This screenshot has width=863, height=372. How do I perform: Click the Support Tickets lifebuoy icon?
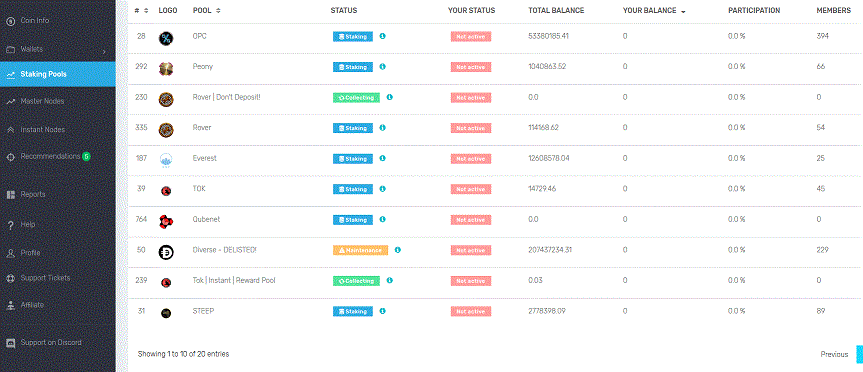coord(10,278)
